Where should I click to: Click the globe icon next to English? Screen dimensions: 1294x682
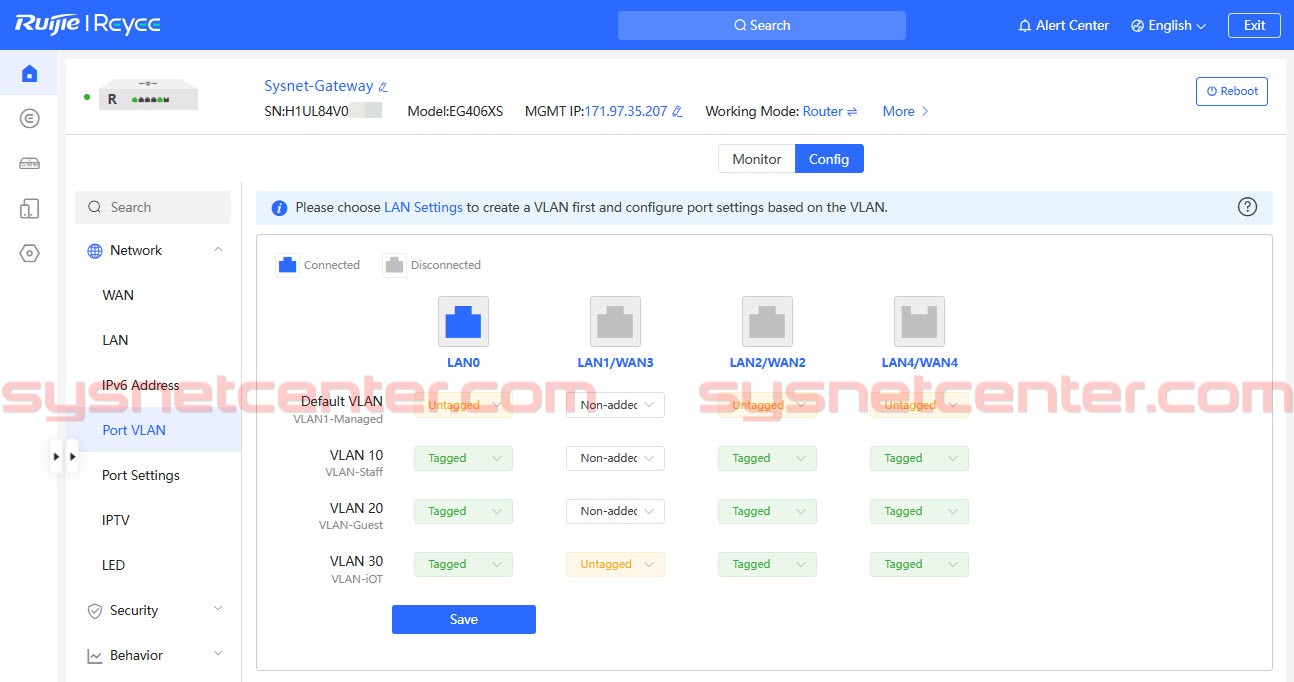[x=1136, y=25]
